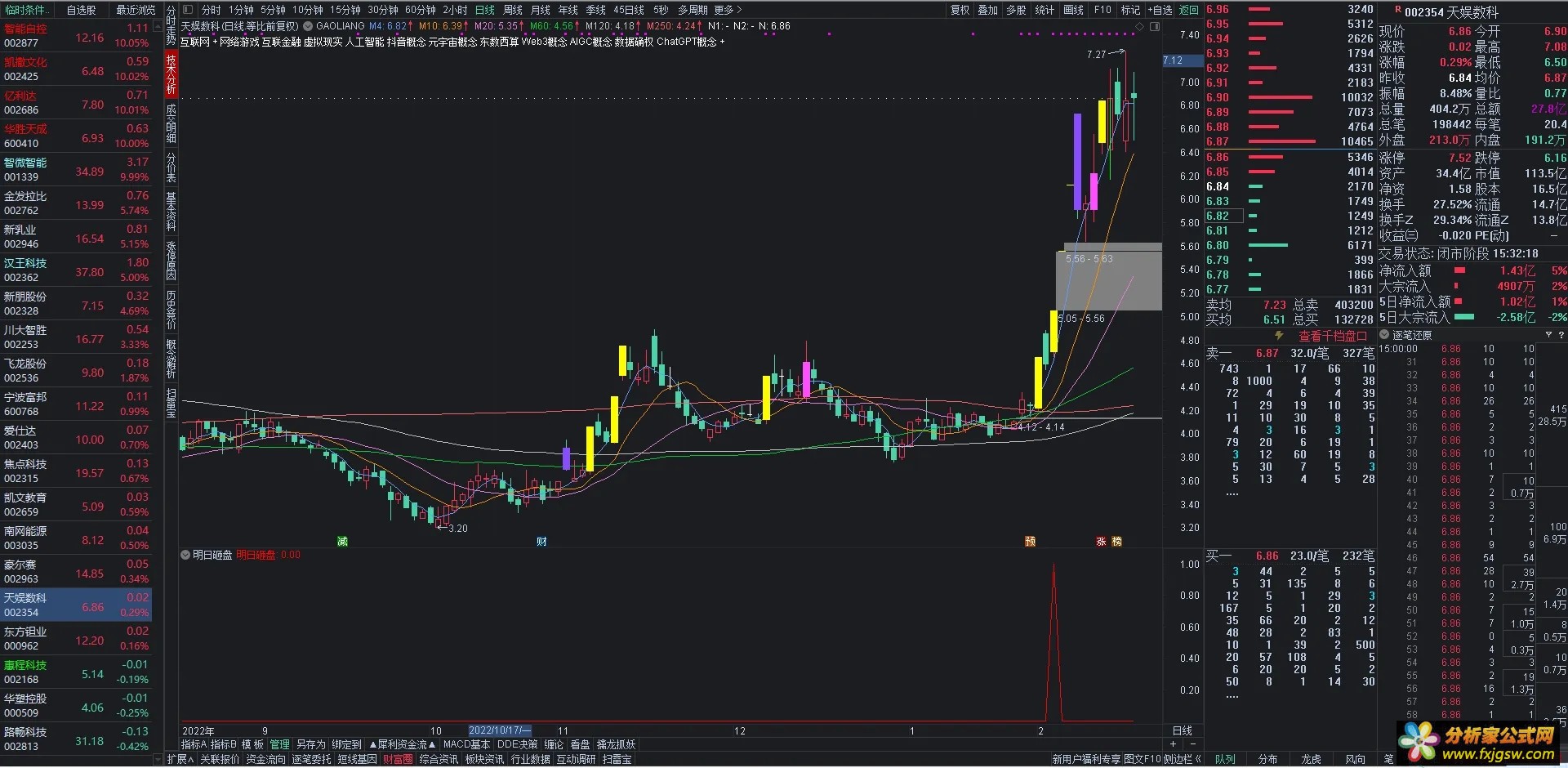Open the 成交明细 vertical tab
The height and width of the screenshot is (768, 1568).
pos(171,123)
